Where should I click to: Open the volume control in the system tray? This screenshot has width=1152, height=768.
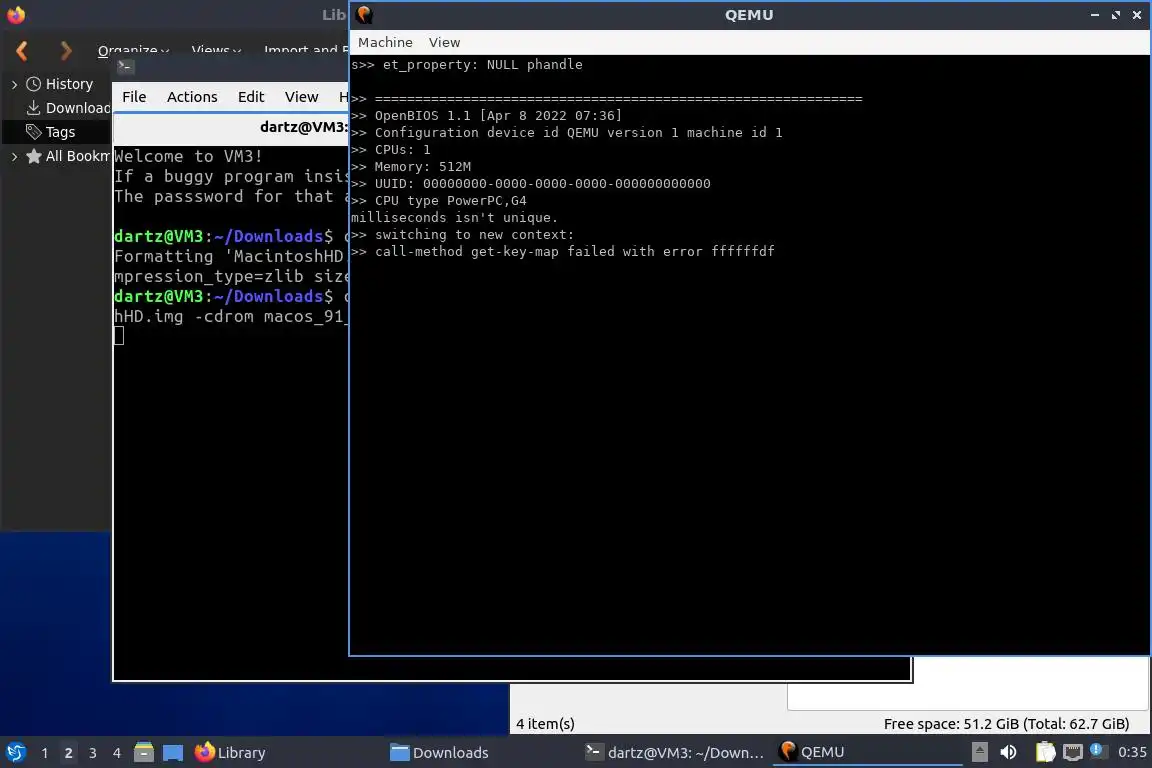[1009, 752]
